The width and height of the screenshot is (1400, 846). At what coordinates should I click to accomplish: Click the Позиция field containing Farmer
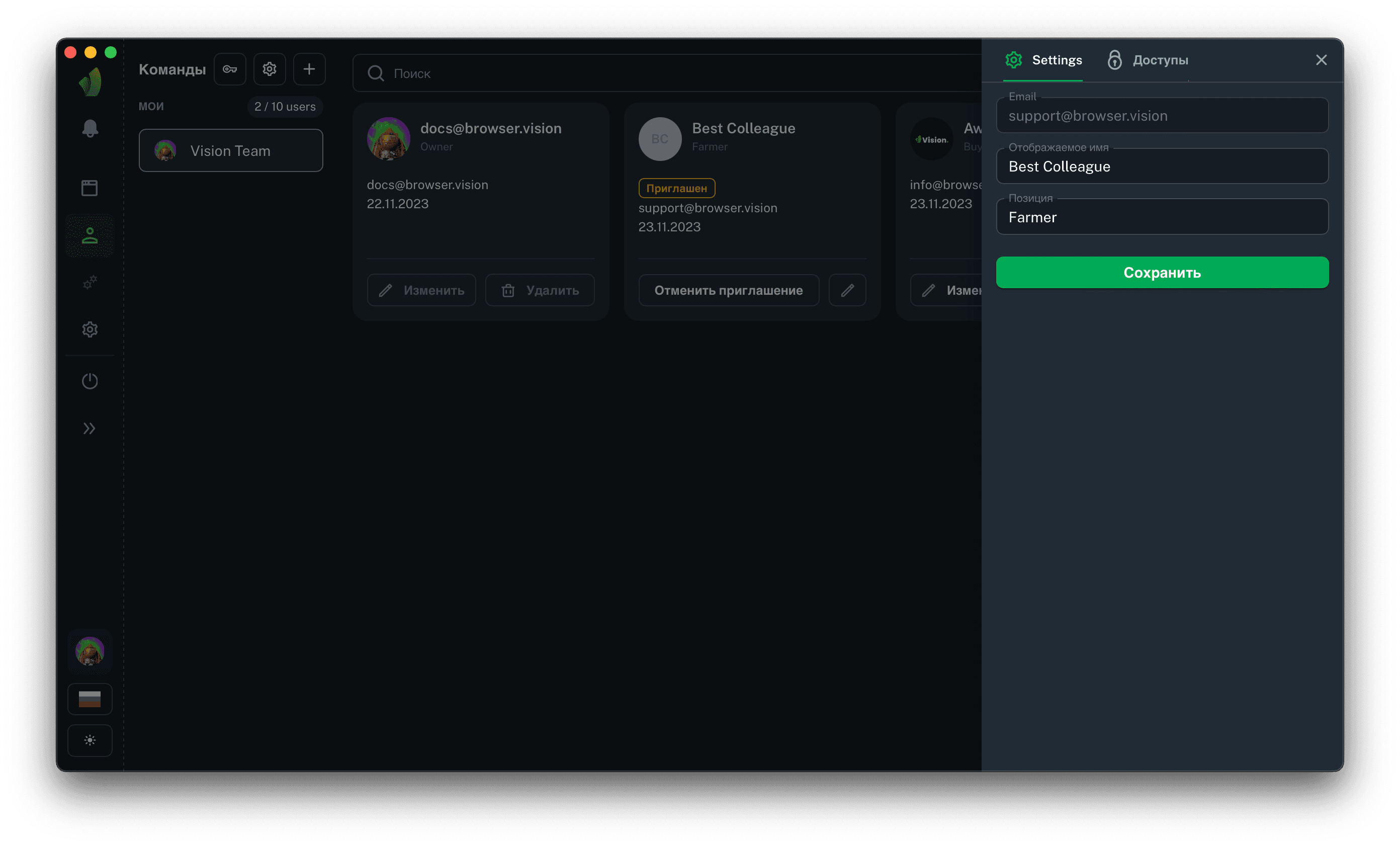(1162, 218)
